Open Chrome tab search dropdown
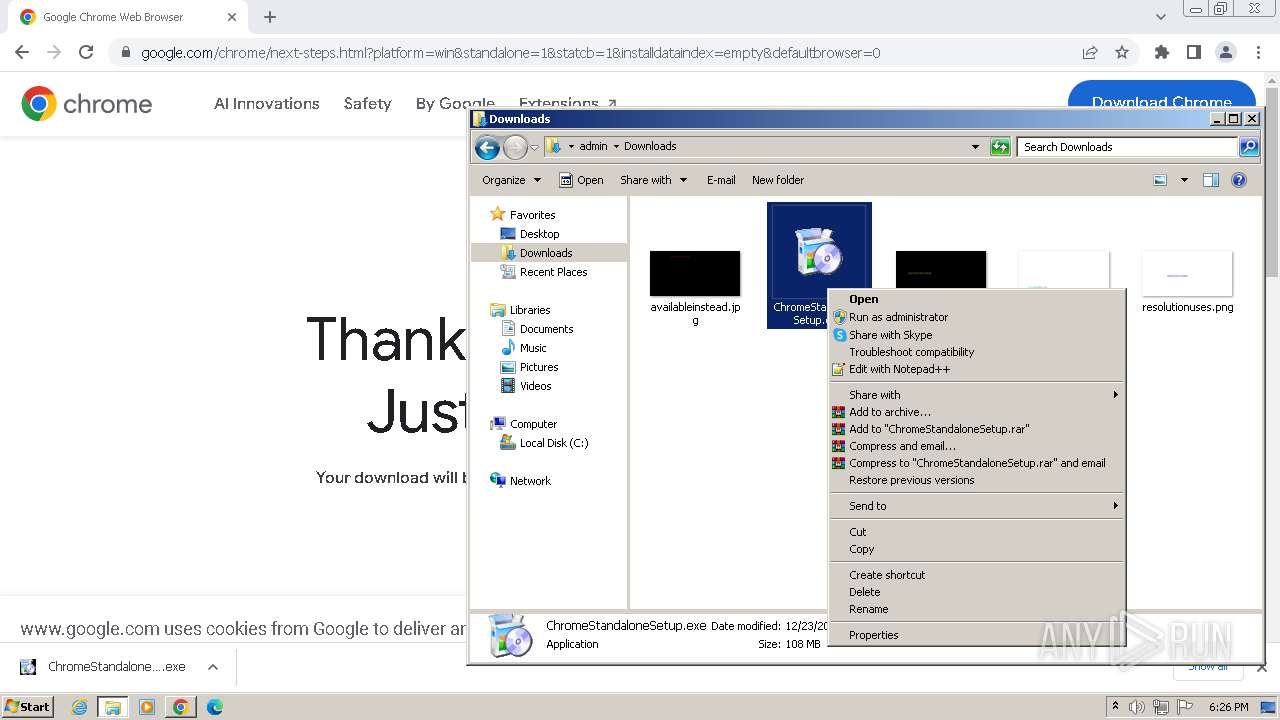The image size is (1280, 720). (1160, 17)
